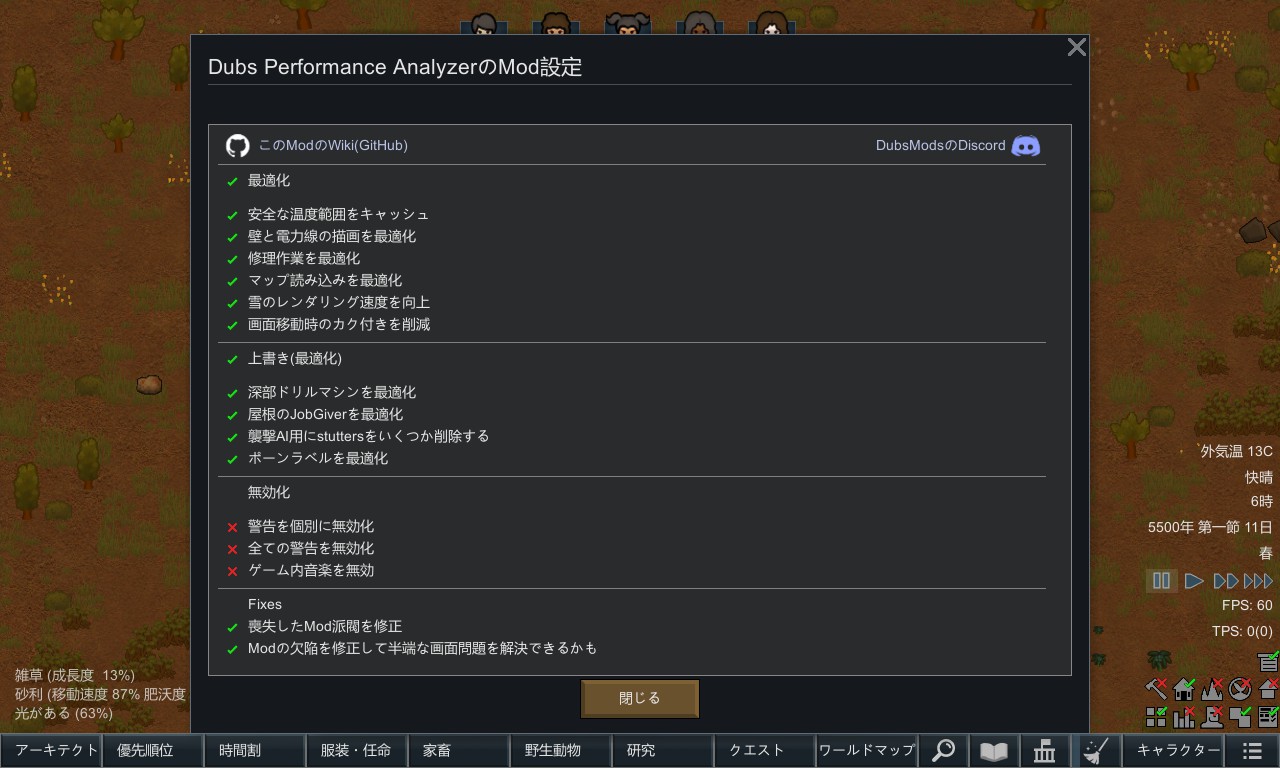Toggle ポーンラベルを最適化 checkbox

[x=232, y=460]
